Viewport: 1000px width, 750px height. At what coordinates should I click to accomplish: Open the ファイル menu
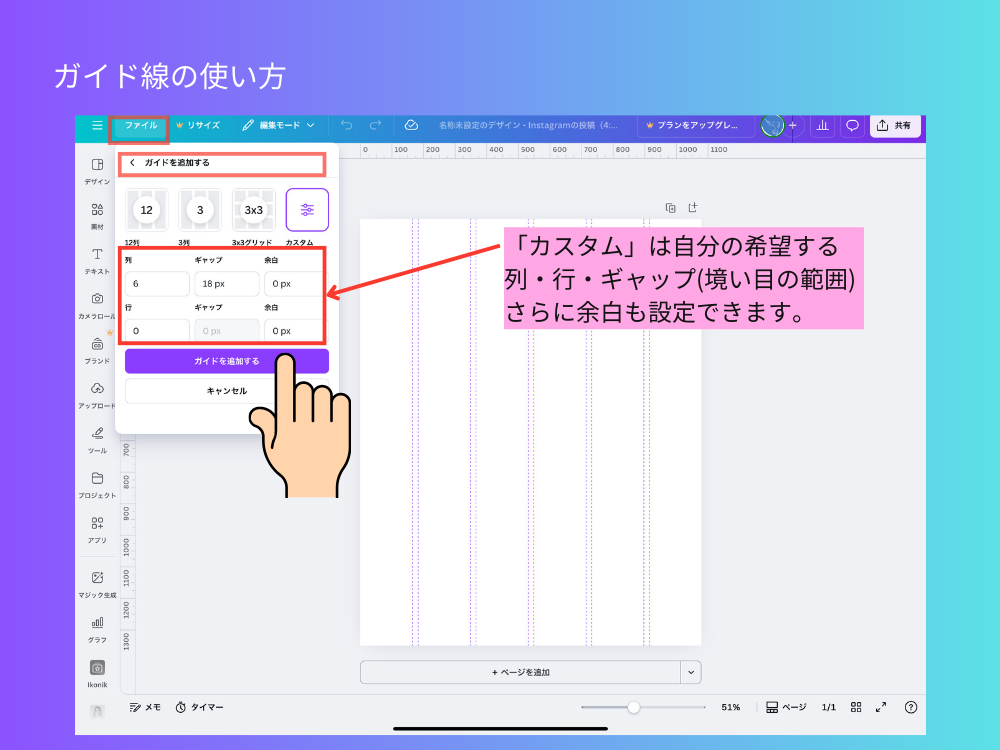click(x=140, y=126)
